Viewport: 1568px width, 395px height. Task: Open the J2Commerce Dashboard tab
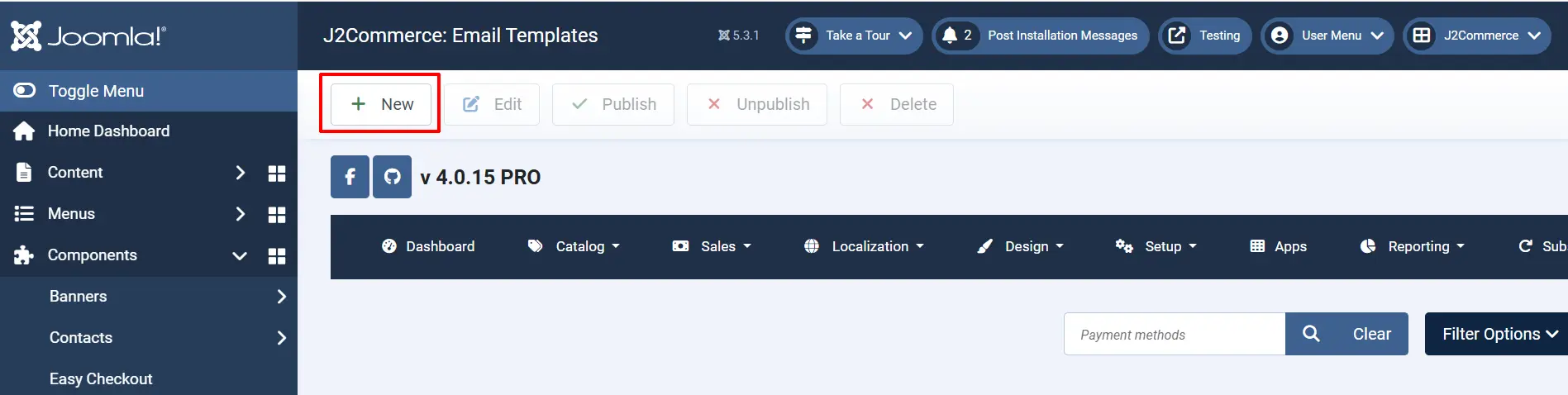pos(428,246)
